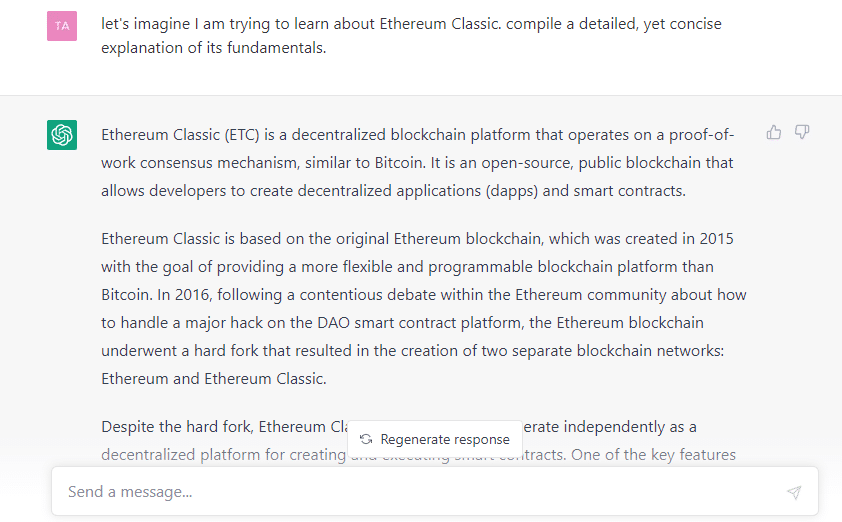The height and width of the screenshot is (522, 842).
Task: Click the circular arrows regenerate icon
Action: [x=366, y=440]
